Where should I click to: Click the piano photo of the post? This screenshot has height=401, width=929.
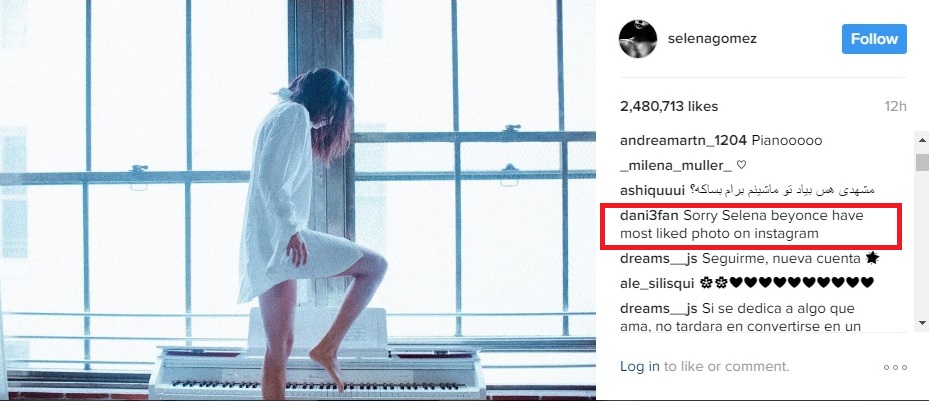298,200
